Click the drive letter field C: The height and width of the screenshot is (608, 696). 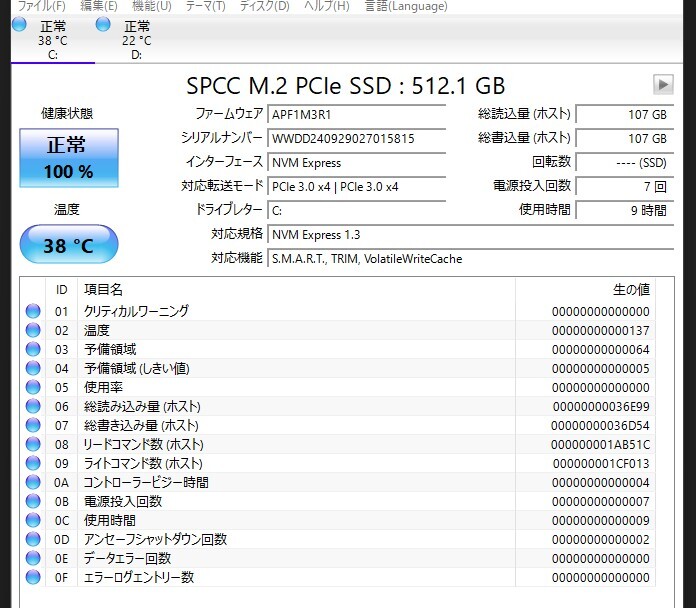(x=356, y=210)
